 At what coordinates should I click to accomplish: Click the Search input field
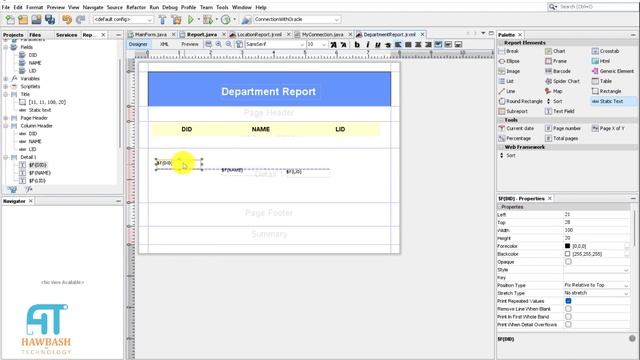593,7
